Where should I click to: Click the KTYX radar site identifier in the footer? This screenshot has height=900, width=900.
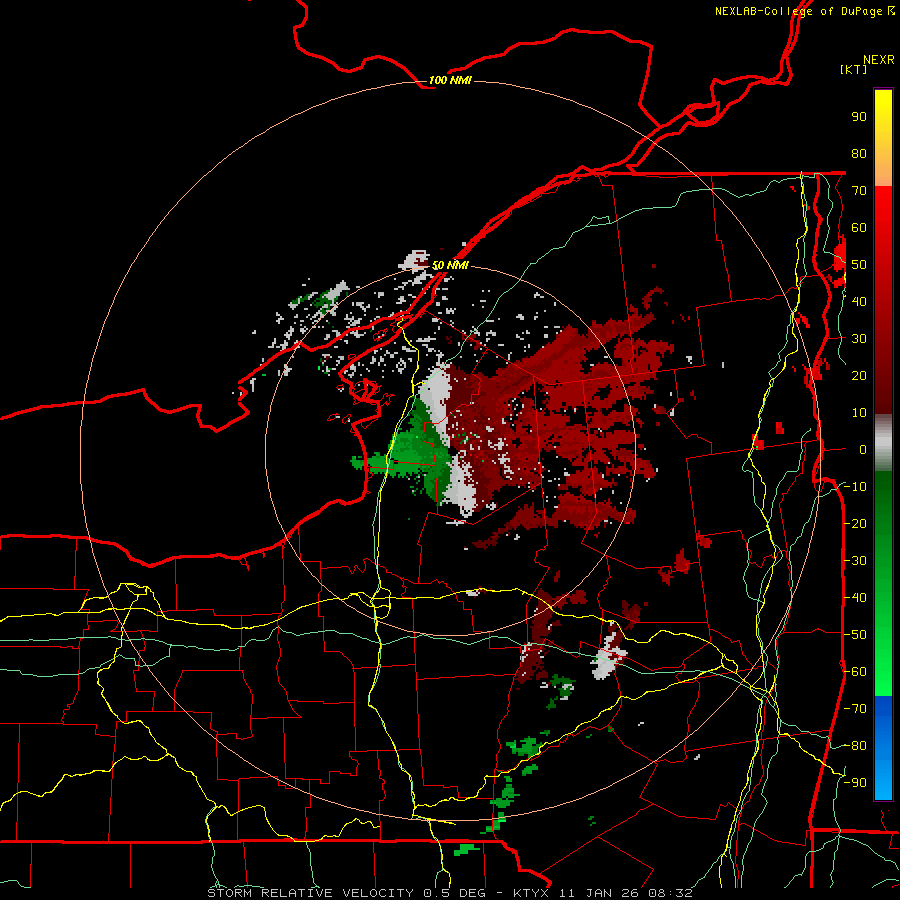pos(532,893)
